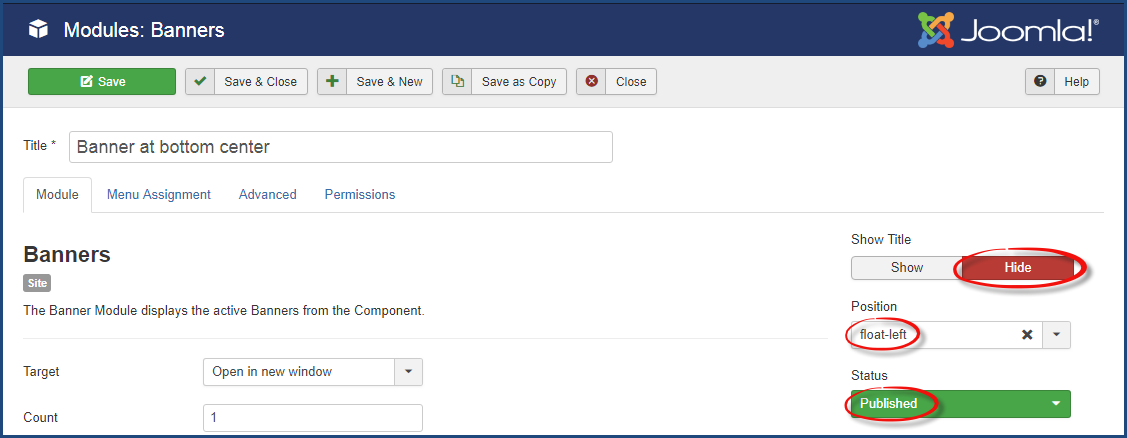1127x438 pixels.
Task: Open the Target dropdown list
Action: pos(313,372)
